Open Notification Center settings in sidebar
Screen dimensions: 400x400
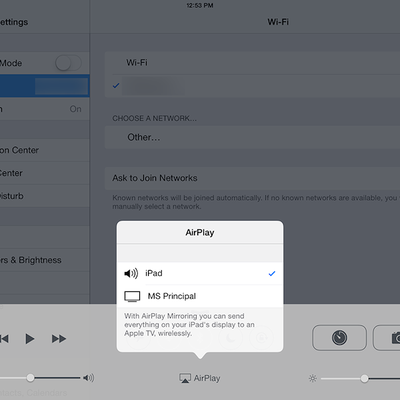[x=45, y=150]
